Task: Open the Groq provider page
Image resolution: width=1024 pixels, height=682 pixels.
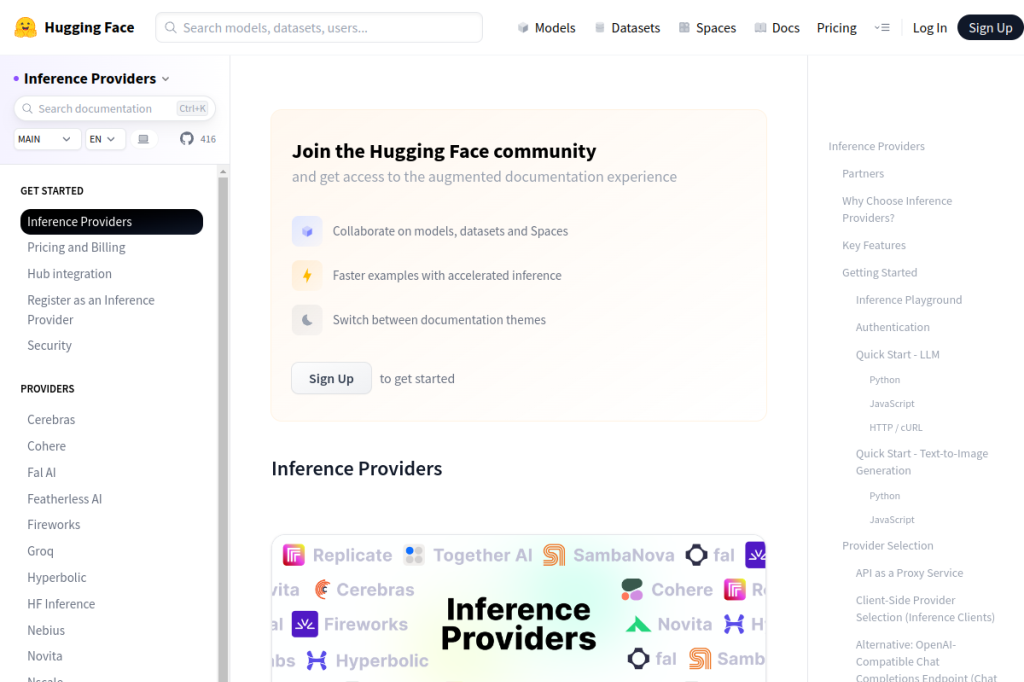Action: [40, 551]
